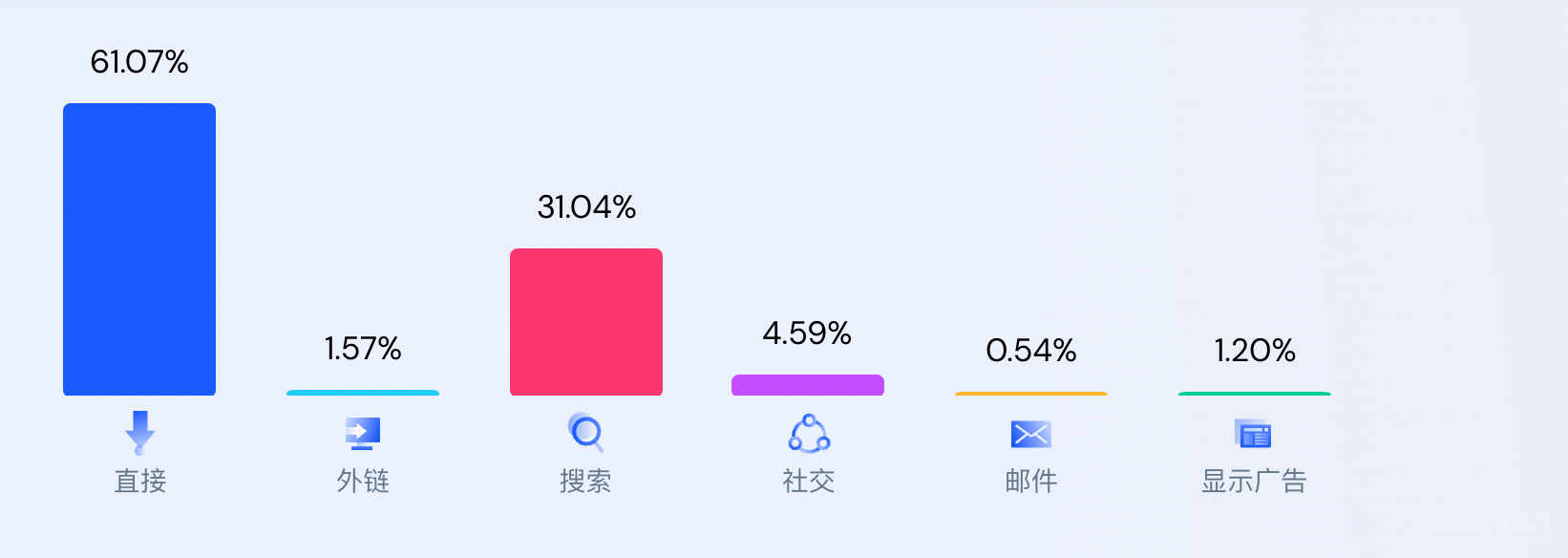
Task: Click the 显示广告 category label
Action: (1254, 481)
